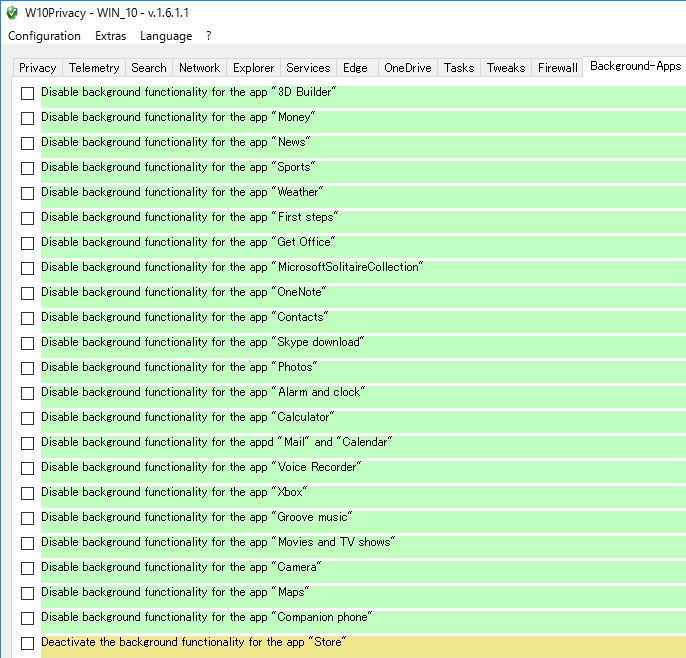Open the Configuration menu
This screenshot has width=686, height=658.
pyautogui.click(x=44, y=36)
